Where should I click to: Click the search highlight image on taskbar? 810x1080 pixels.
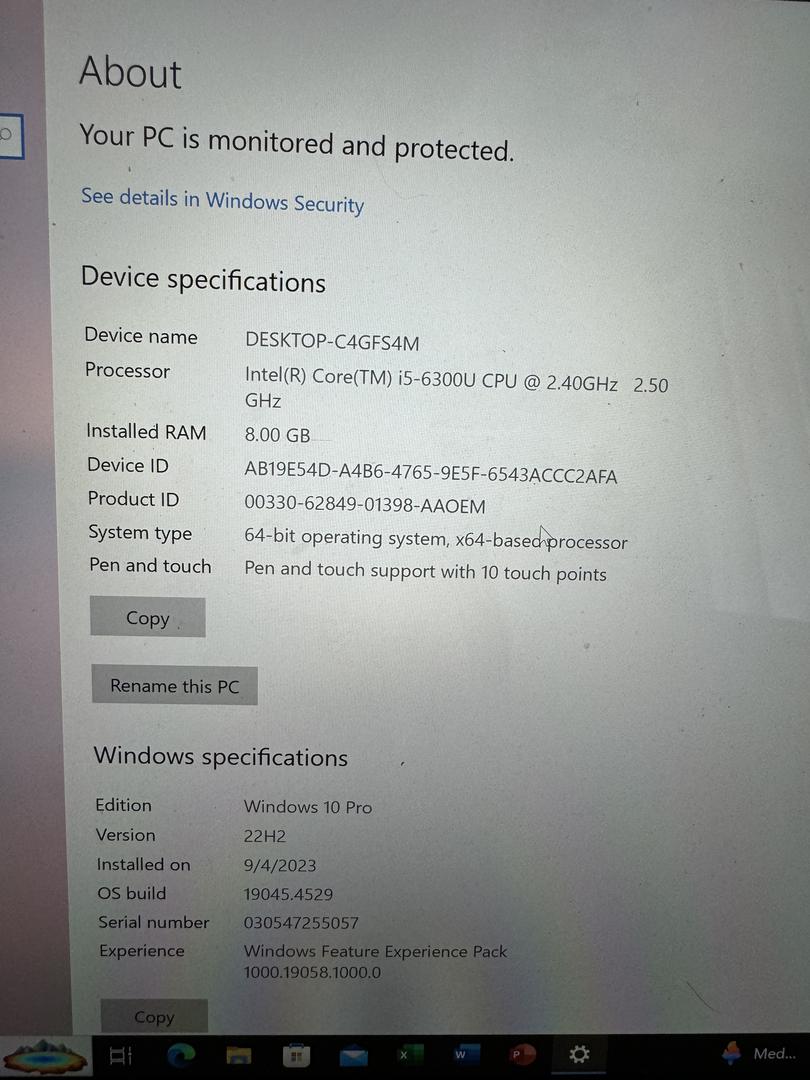pyautogui.click(x=45, y=1057)
